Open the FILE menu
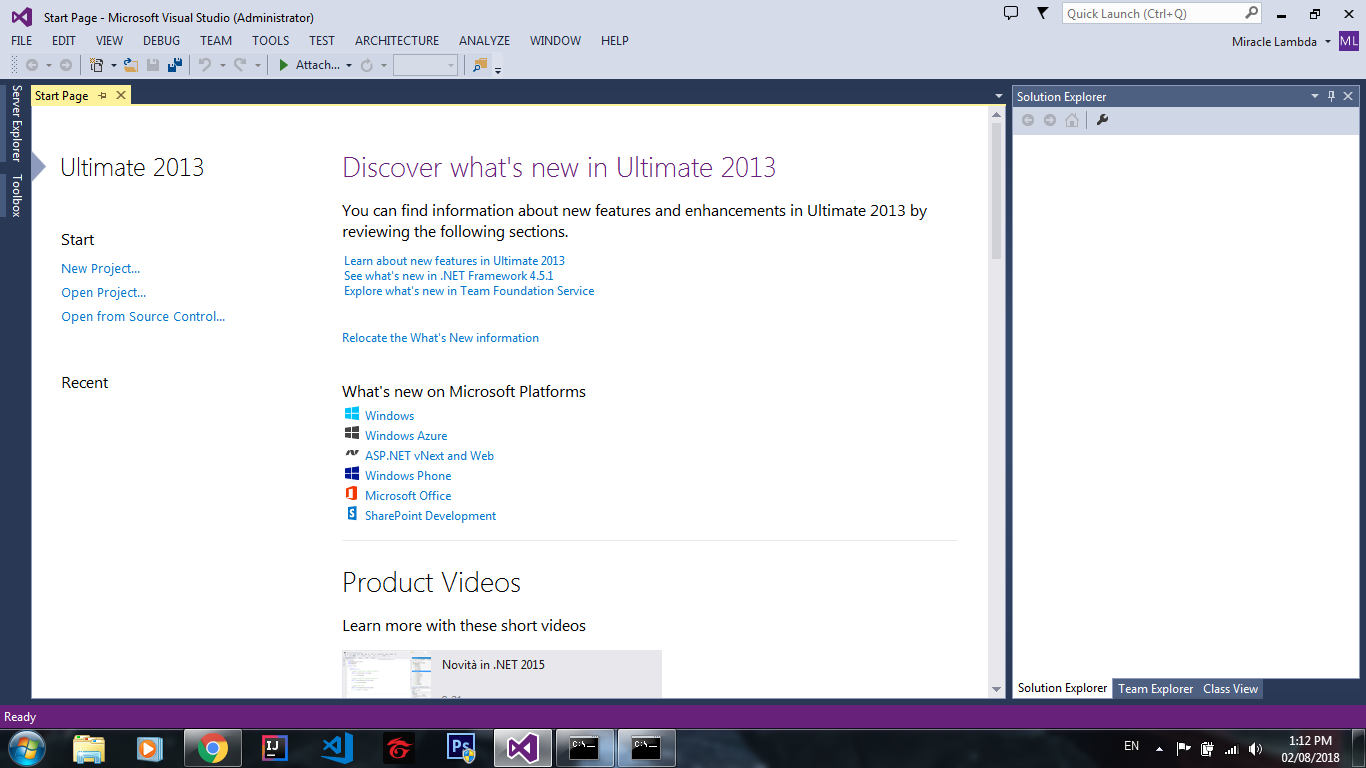The height and width of the screenshot is (768, 1366). point(21,41)
